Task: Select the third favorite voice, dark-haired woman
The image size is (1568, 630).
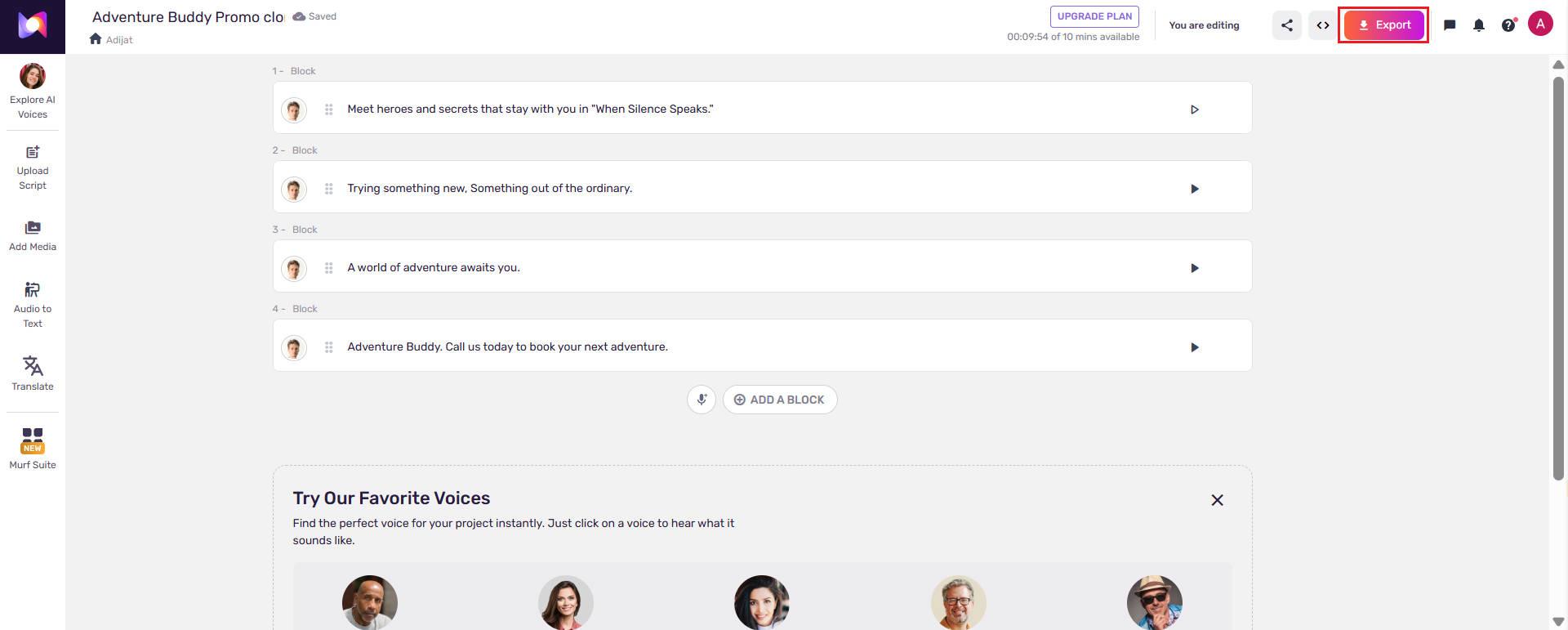Action: [x=762, y=602]
